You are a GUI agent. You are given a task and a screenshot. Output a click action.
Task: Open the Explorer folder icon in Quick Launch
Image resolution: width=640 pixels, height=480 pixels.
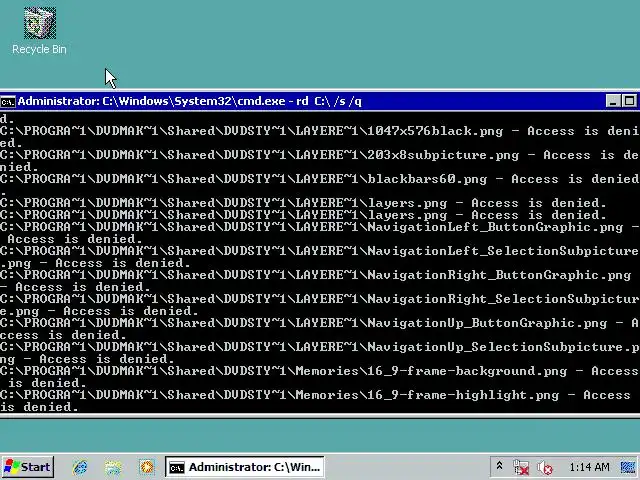pos(113,467)
